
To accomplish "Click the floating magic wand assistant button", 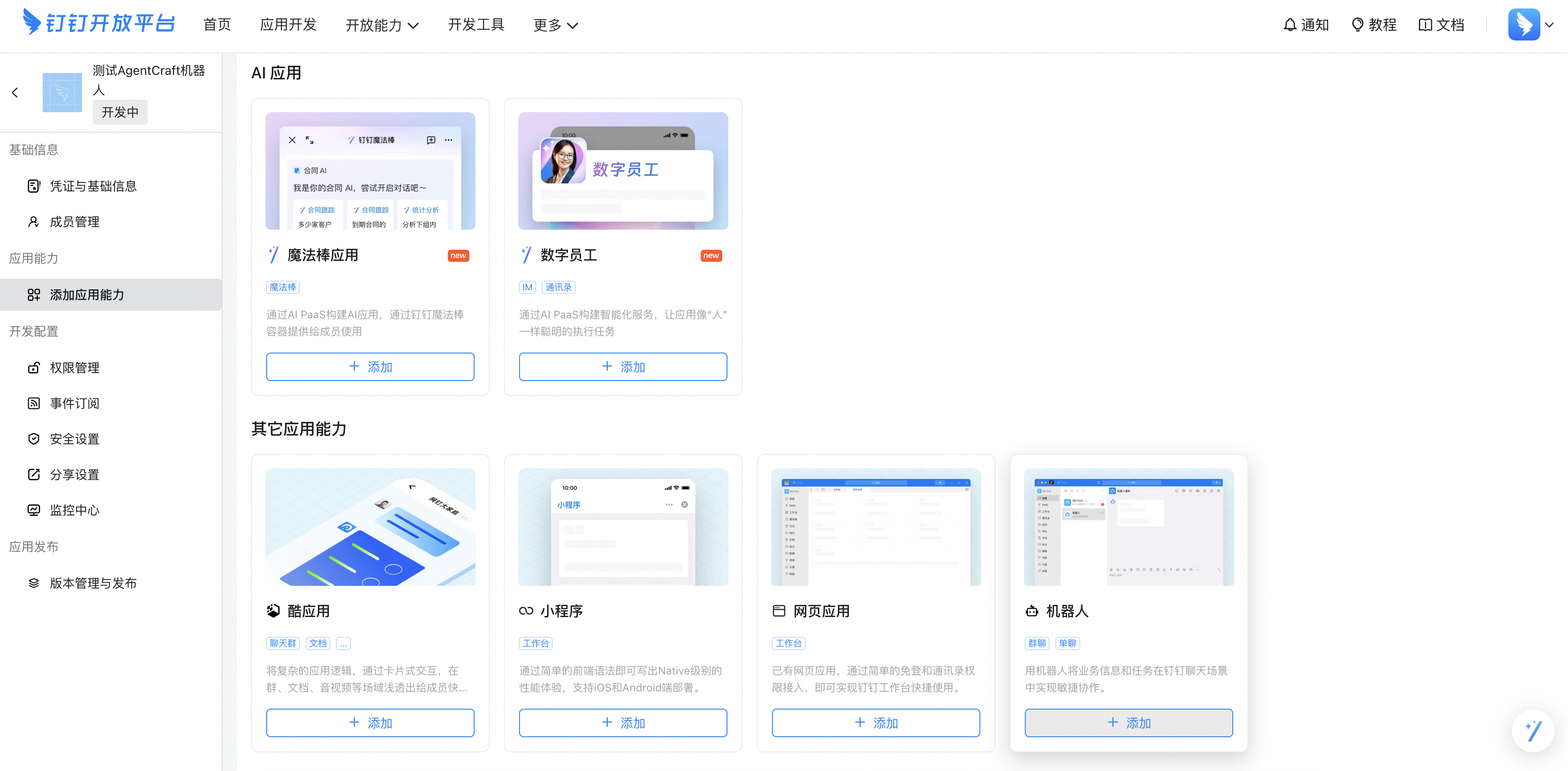I will [x=1533, y=730].
